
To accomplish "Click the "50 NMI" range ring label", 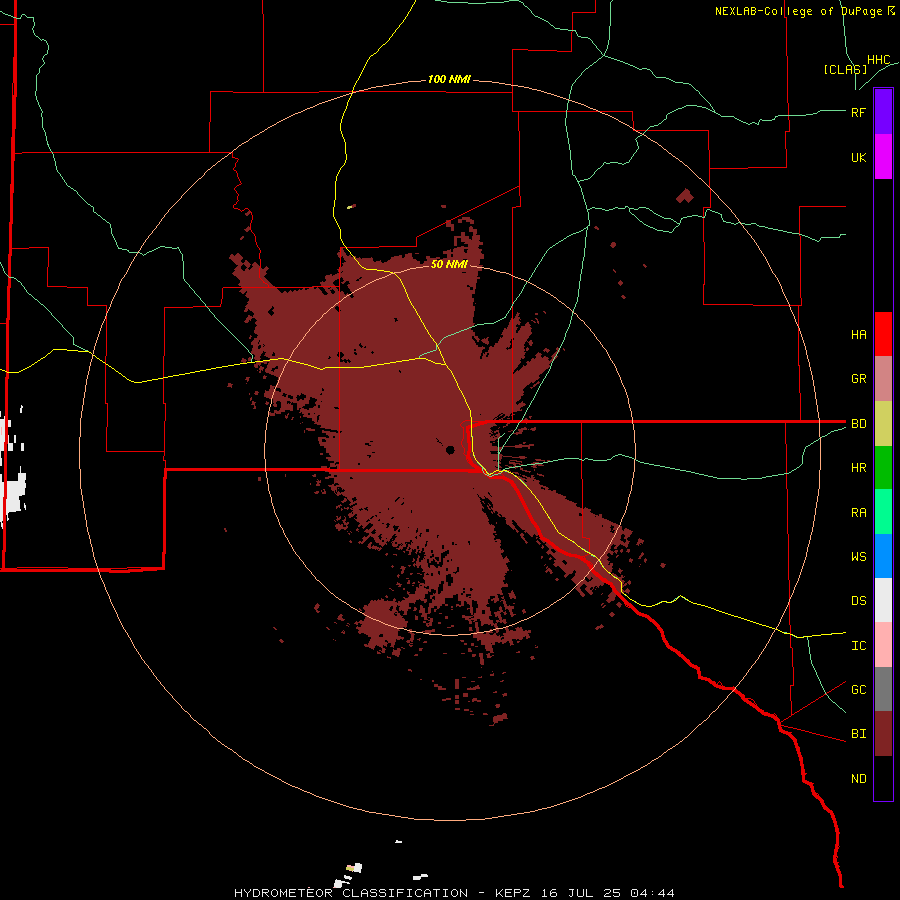I will (449, 264).
